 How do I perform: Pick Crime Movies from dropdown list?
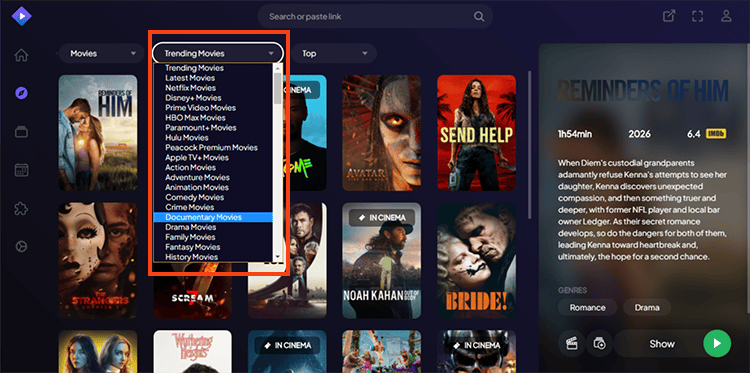(213, 207)
